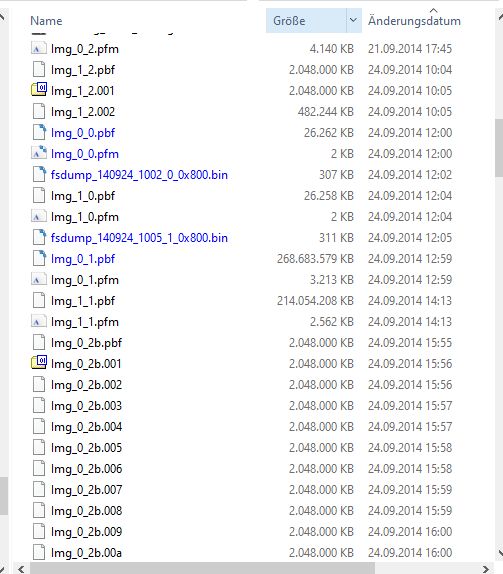Click the horizontal scrollbar right arrow
Viewport: 503px width, 574px height.
(x=486, y=569)
